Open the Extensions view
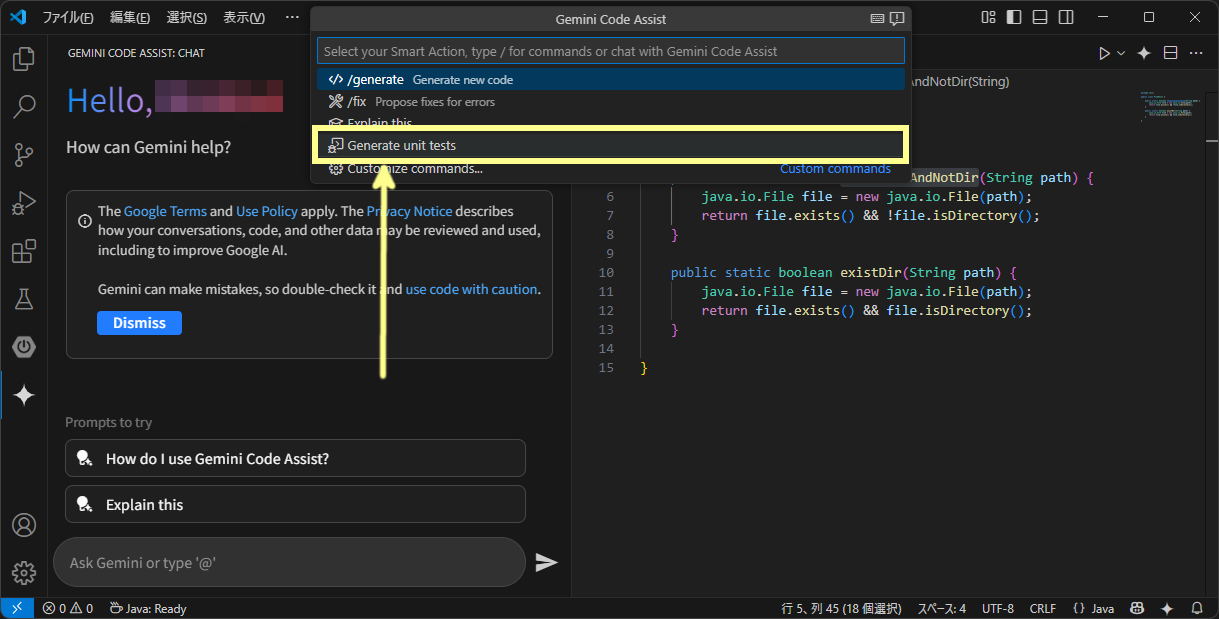The width and height of the screenshot is (1219, 619). click(23, 251)
